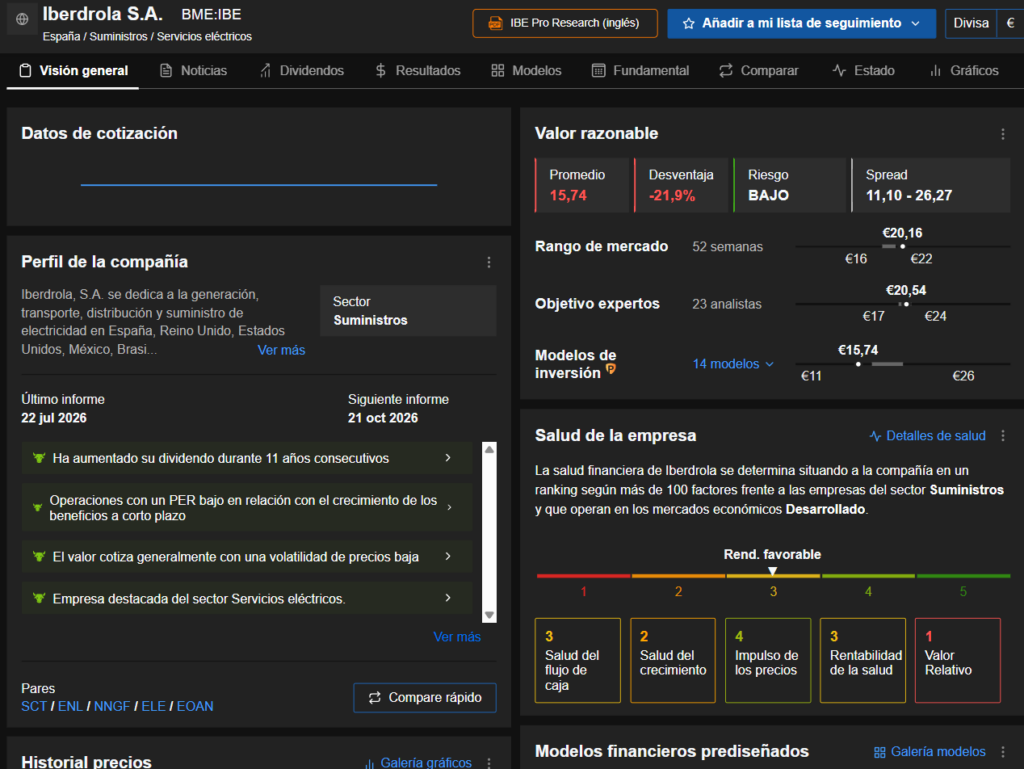Screen dimensions: 1024x769
Task: Click Ver más in company description
Action: 281,351
